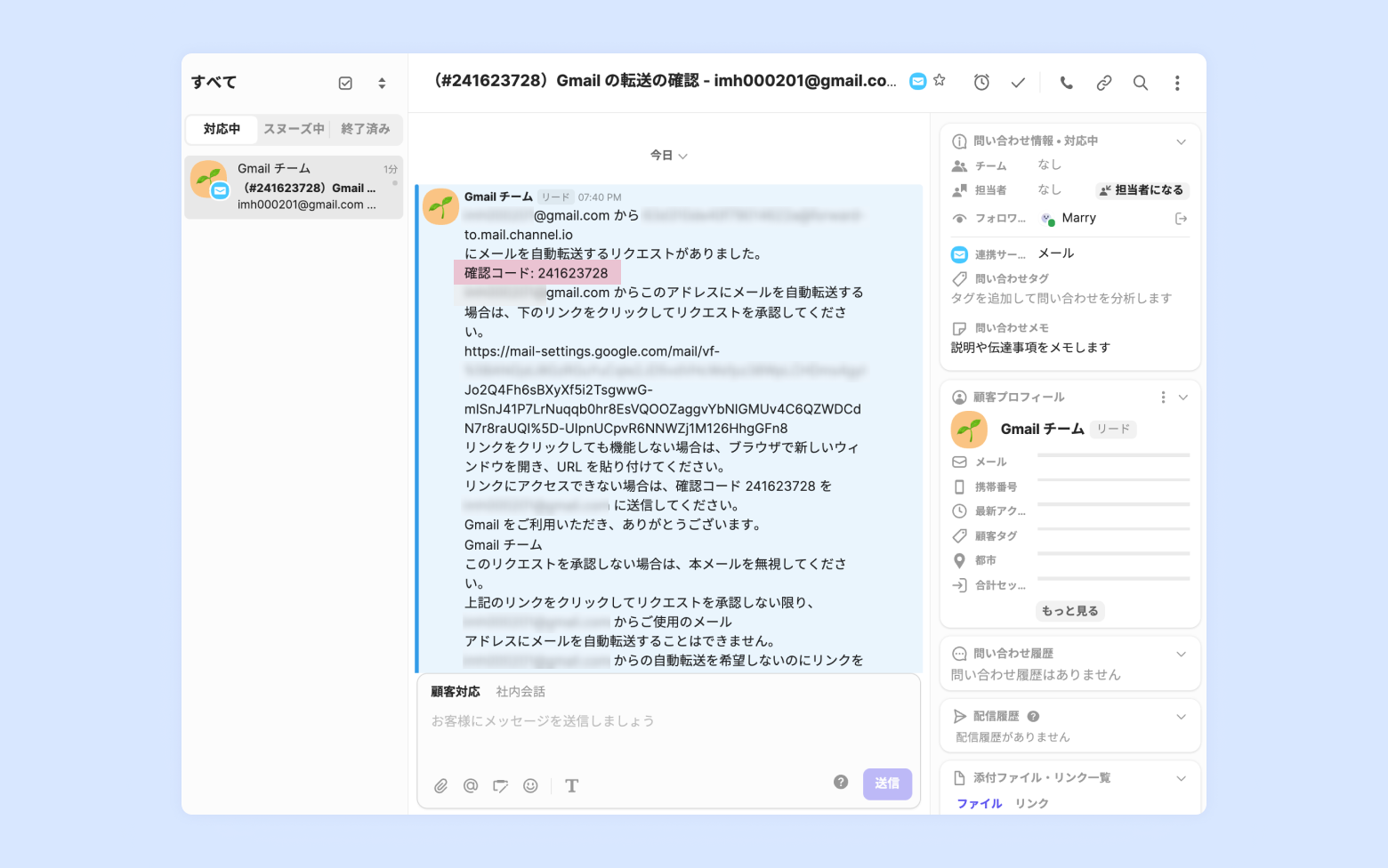The width and height of the screenshot is (1388, 868).
Task: Add a tag under 問い合わせタグ
Action: 1061,299
